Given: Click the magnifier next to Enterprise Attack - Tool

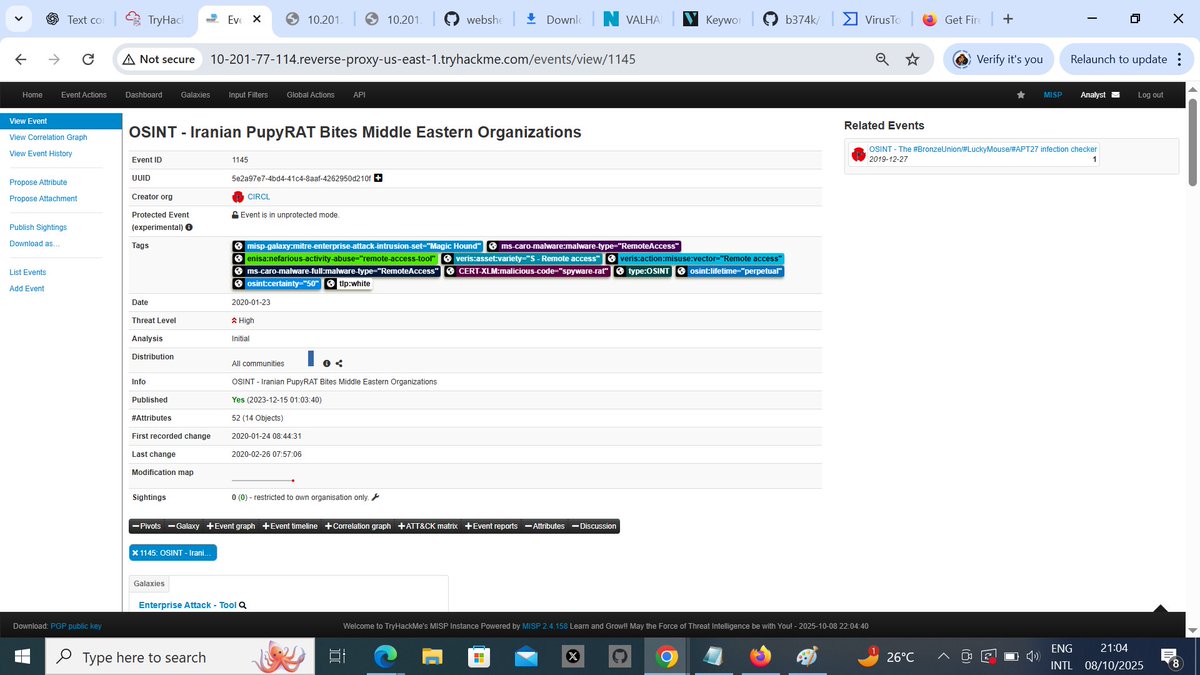Looking at the screenshot, I should pos(243,605).
